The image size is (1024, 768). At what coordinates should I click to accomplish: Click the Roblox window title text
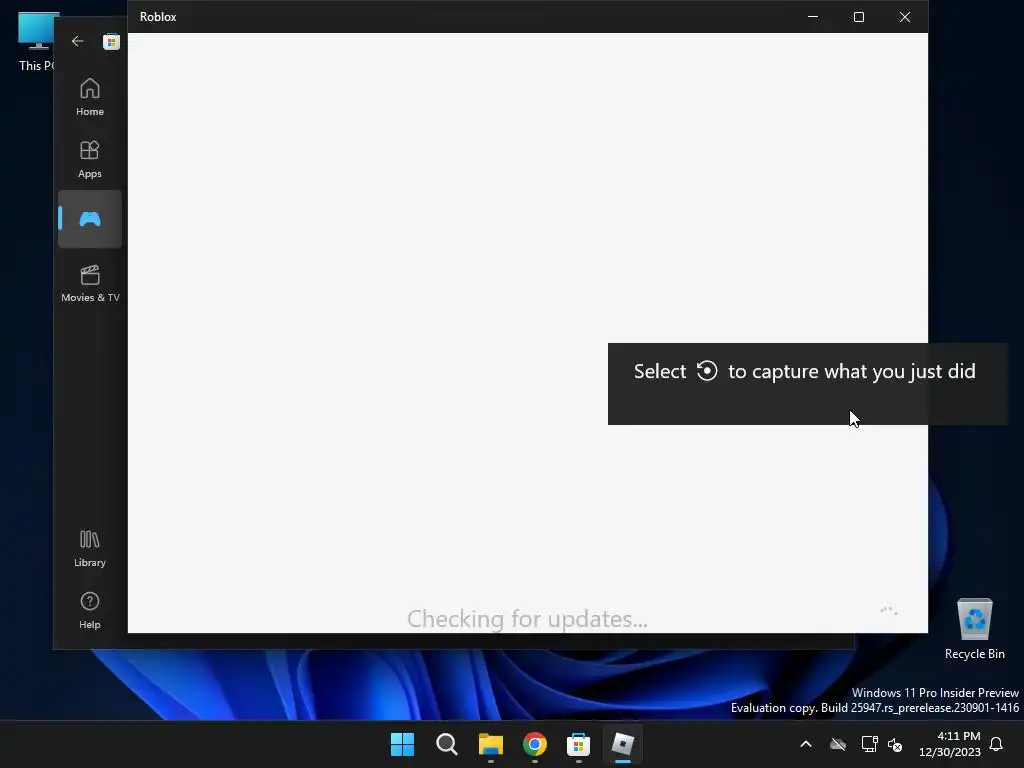tap(158, 17)
